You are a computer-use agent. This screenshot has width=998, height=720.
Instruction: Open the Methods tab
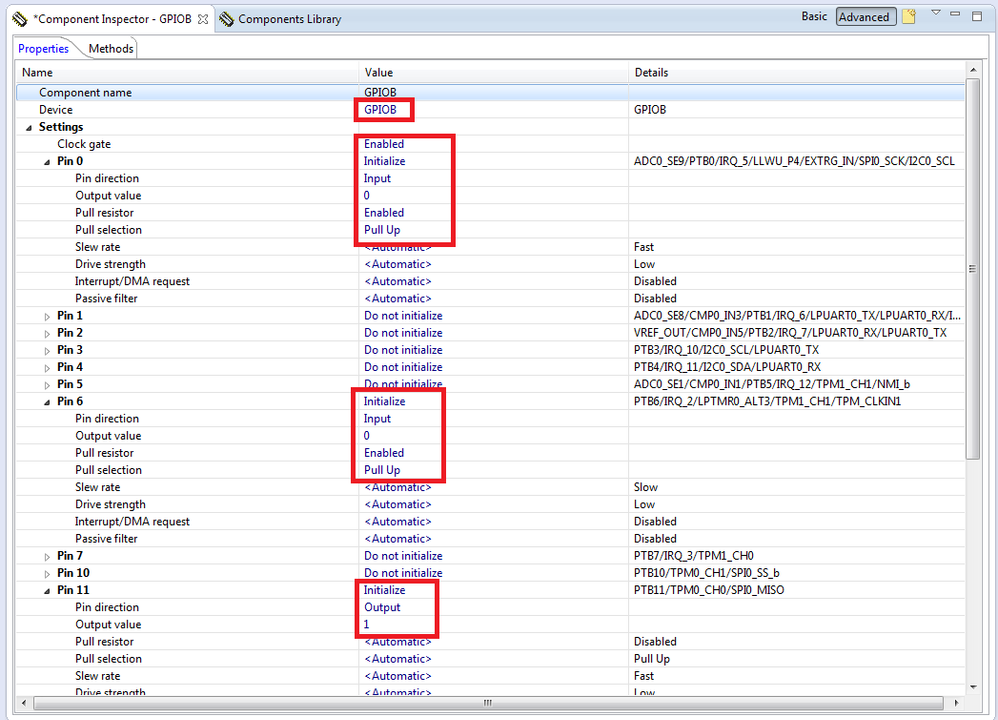[111, 48]
